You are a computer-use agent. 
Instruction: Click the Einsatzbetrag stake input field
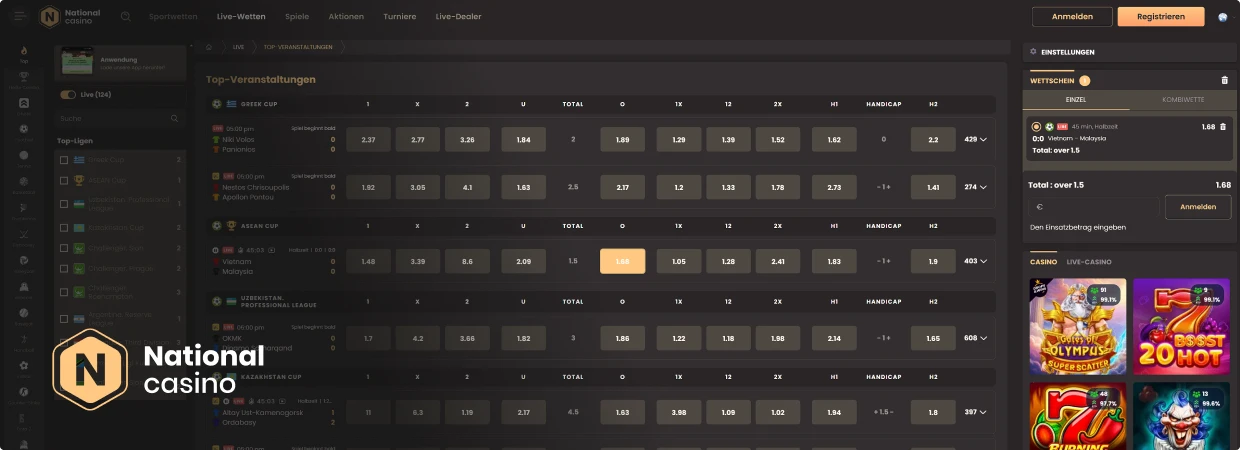pyautogui.click(x=1094, y=207)
